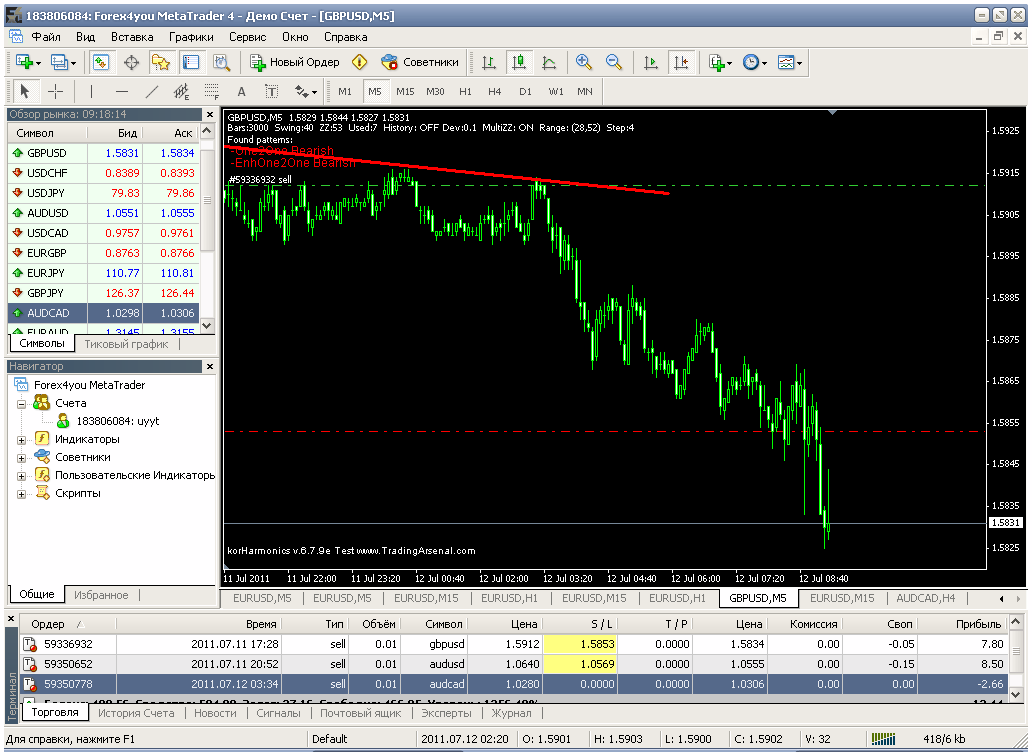1032x752 pixels.
Task: Select account 183806084: uyyt
Action: [117, 421]
